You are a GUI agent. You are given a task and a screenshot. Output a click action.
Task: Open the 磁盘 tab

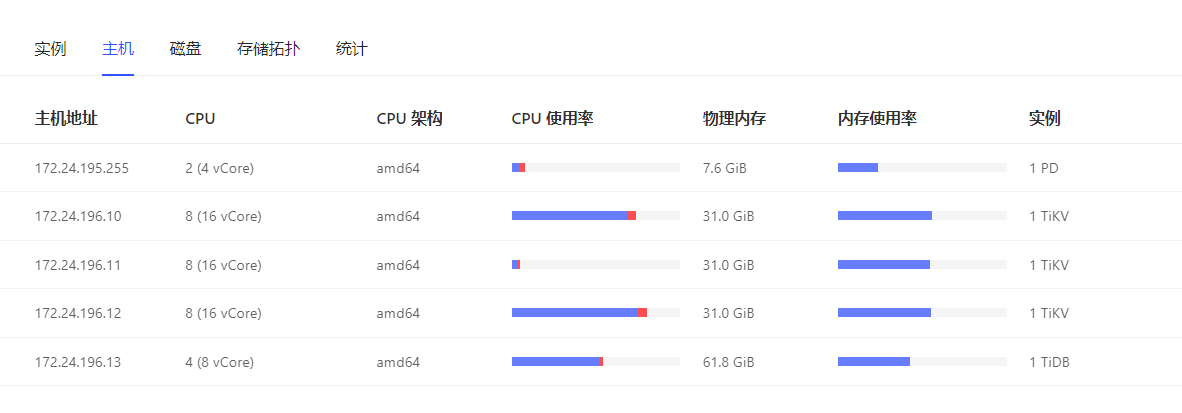(x=185, y=48)
